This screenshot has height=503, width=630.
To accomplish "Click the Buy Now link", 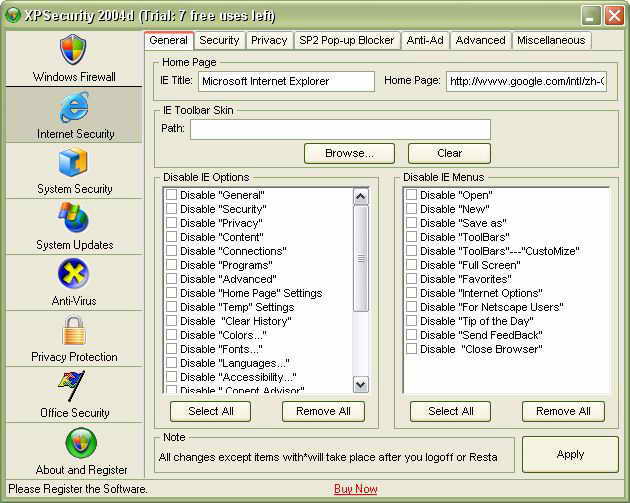I will coord(355,489).
